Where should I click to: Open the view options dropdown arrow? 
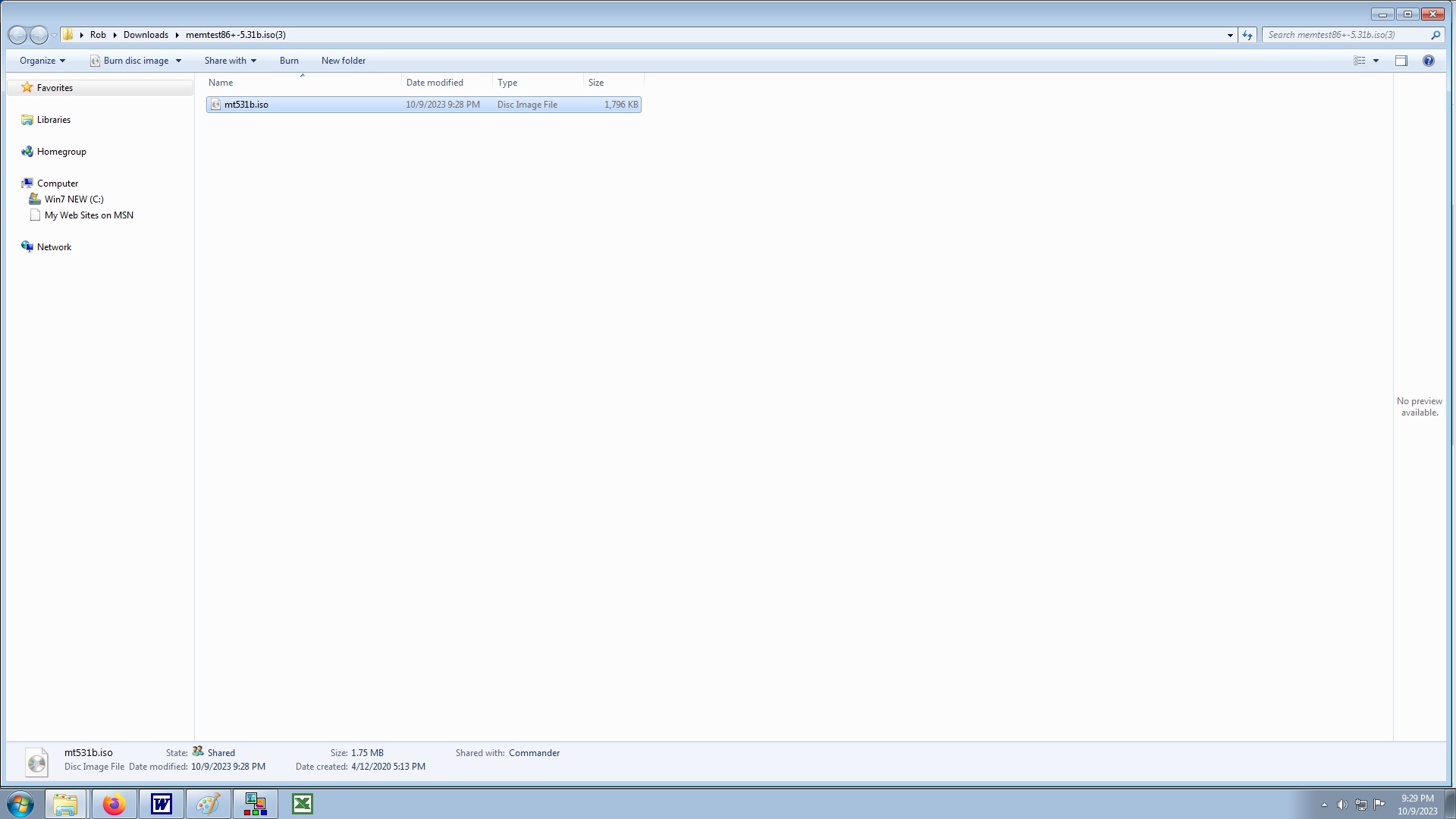pyautogui.click(x=1376, y=61)
